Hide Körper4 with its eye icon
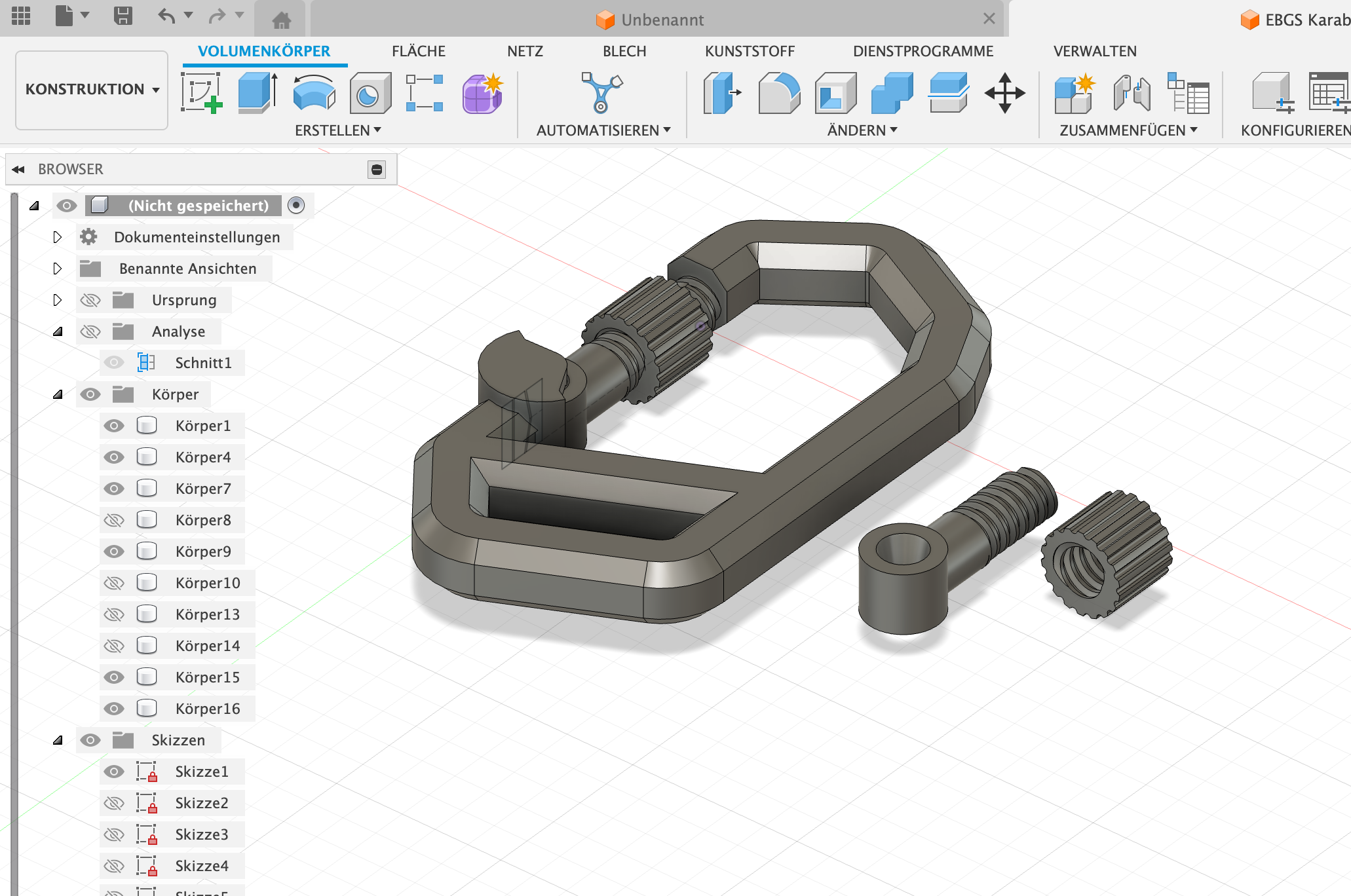 tap(114, 457)
